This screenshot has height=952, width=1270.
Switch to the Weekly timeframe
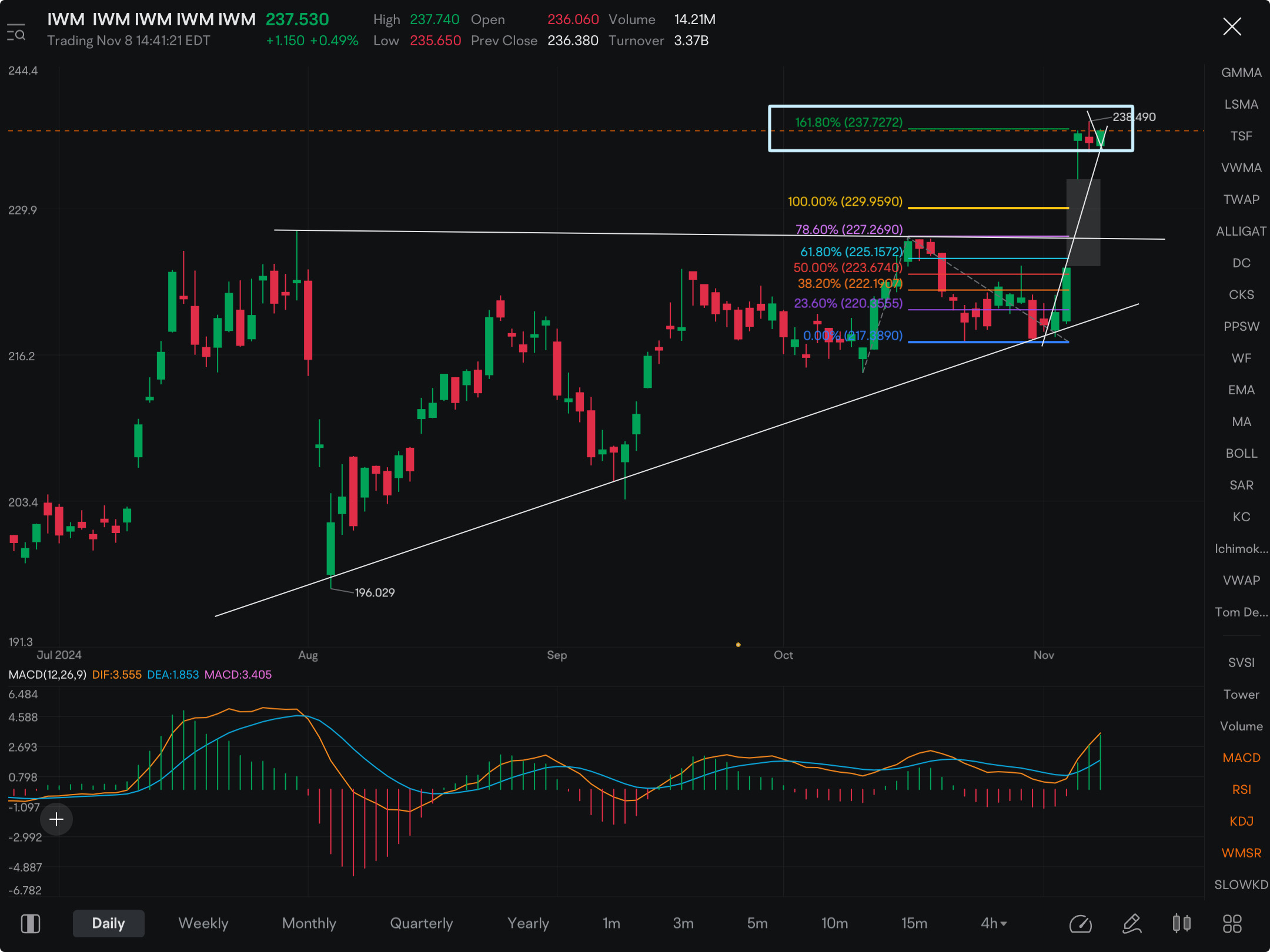tap(203, 924)
